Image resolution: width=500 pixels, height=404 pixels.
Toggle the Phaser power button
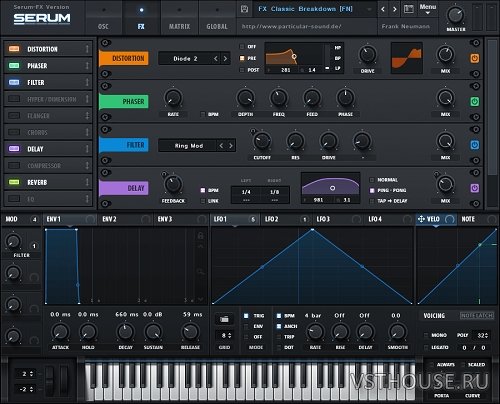tap(475, 101)
